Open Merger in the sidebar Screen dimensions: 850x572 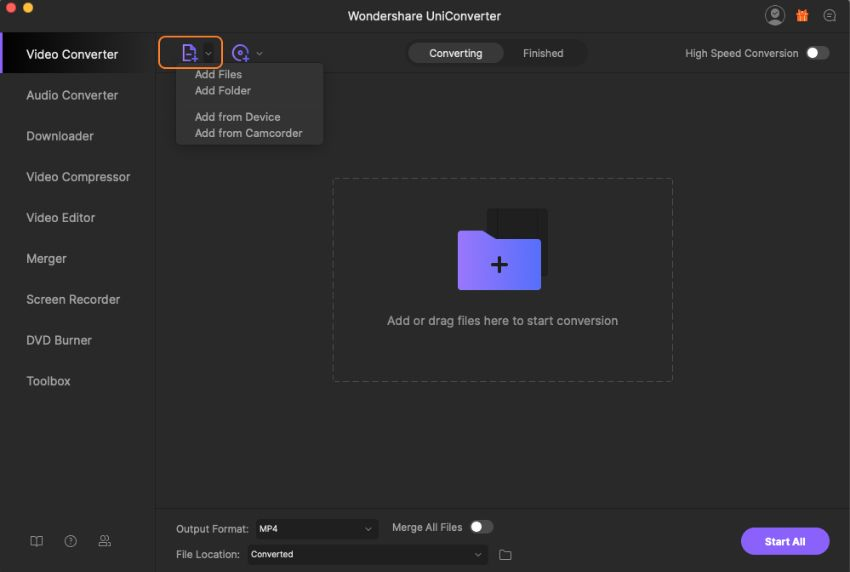pyautogui.click(x=46, y=259)
